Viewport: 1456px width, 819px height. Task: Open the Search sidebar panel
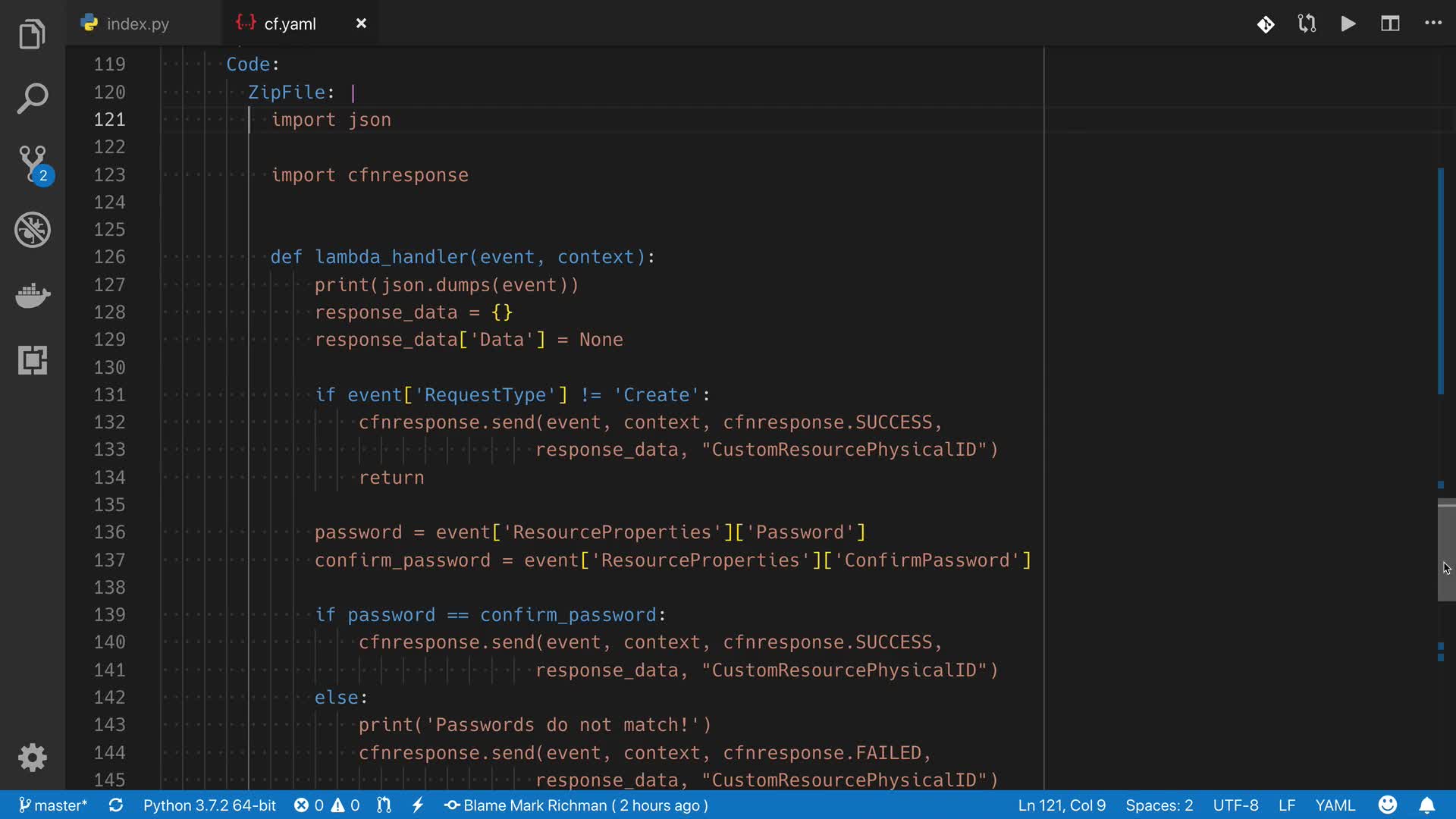pyautogui.click(x=32, y=99)
